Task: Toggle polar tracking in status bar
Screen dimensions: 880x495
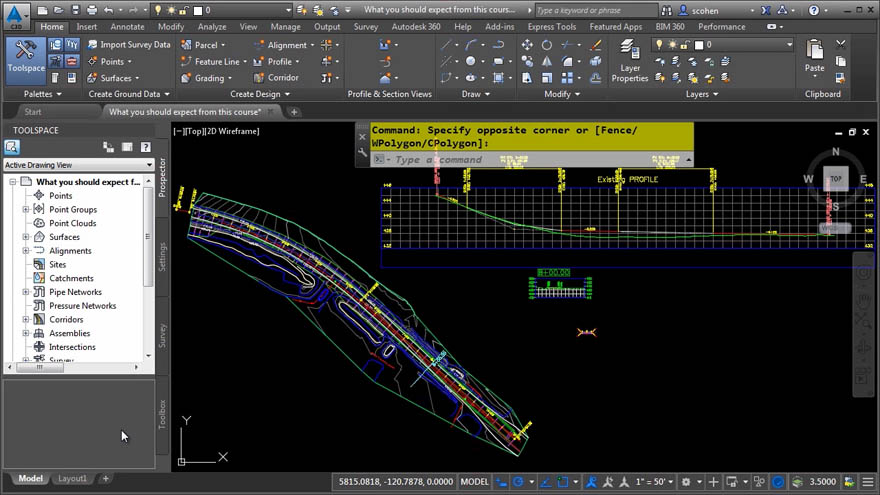Action: [518, 482]
